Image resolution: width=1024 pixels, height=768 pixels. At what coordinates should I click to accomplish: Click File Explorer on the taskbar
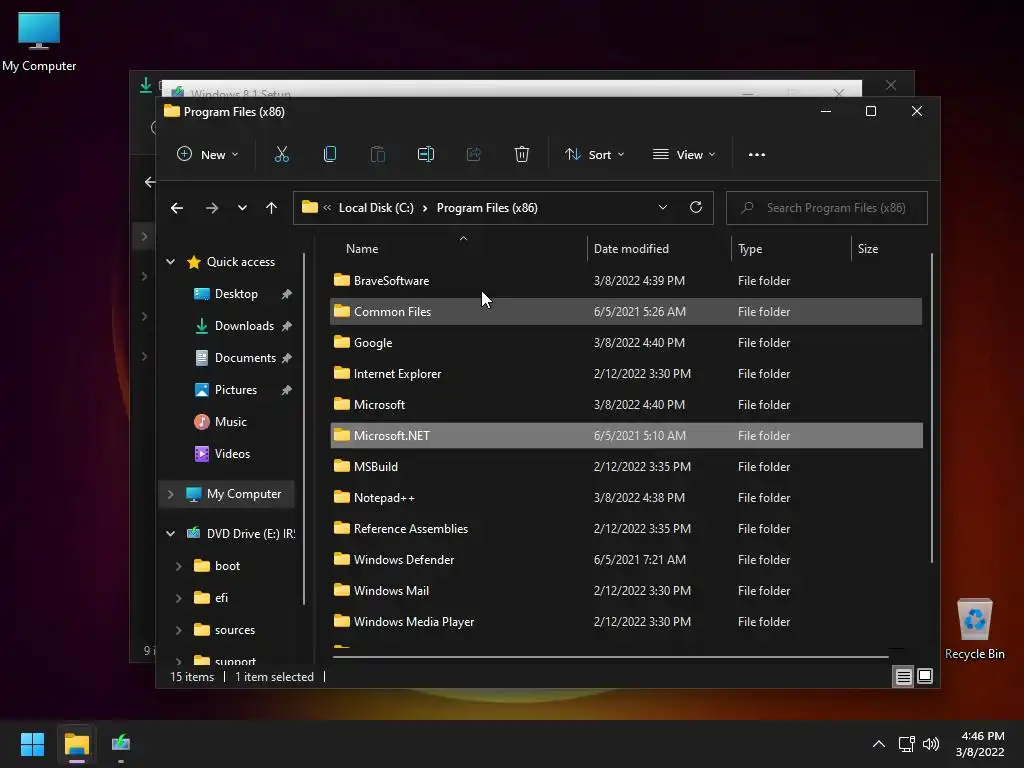click(x=76, y=744)
